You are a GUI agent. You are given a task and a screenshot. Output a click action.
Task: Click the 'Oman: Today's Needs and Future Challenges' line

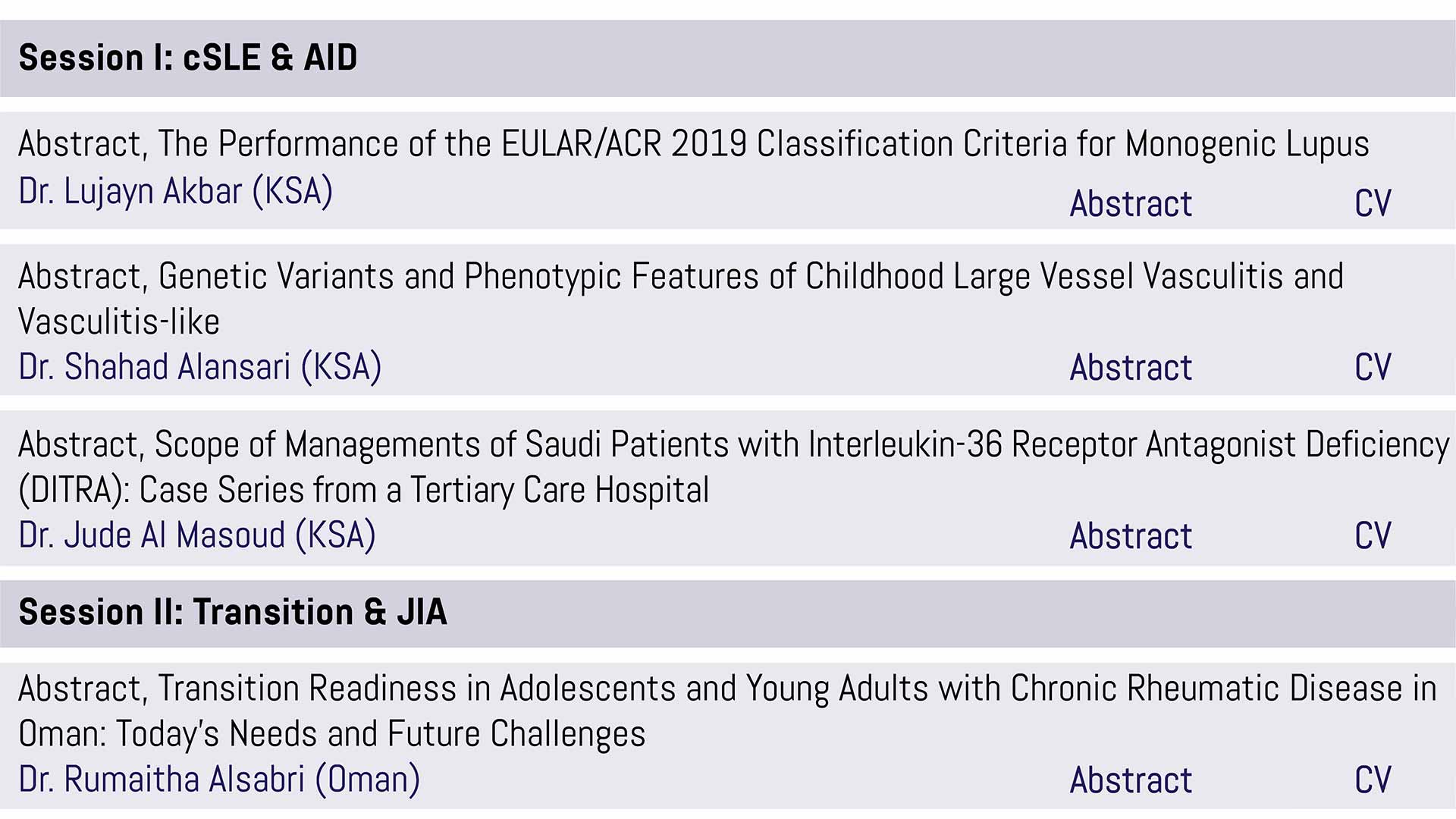click(x=332, y=734)
